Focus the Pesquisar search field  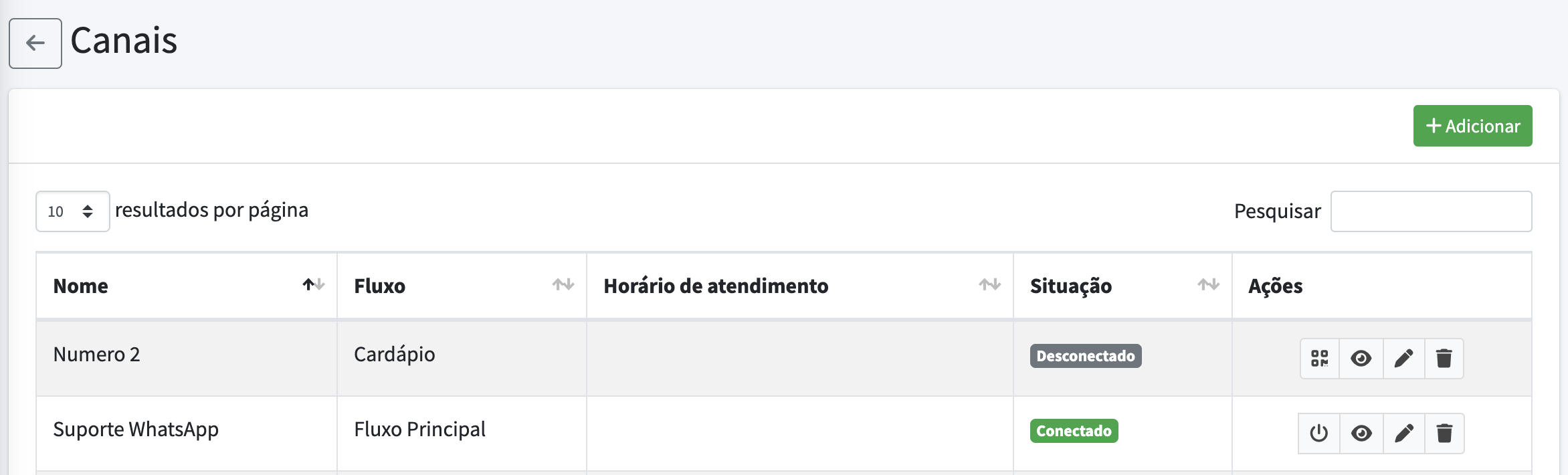[x=1431, y=211]
